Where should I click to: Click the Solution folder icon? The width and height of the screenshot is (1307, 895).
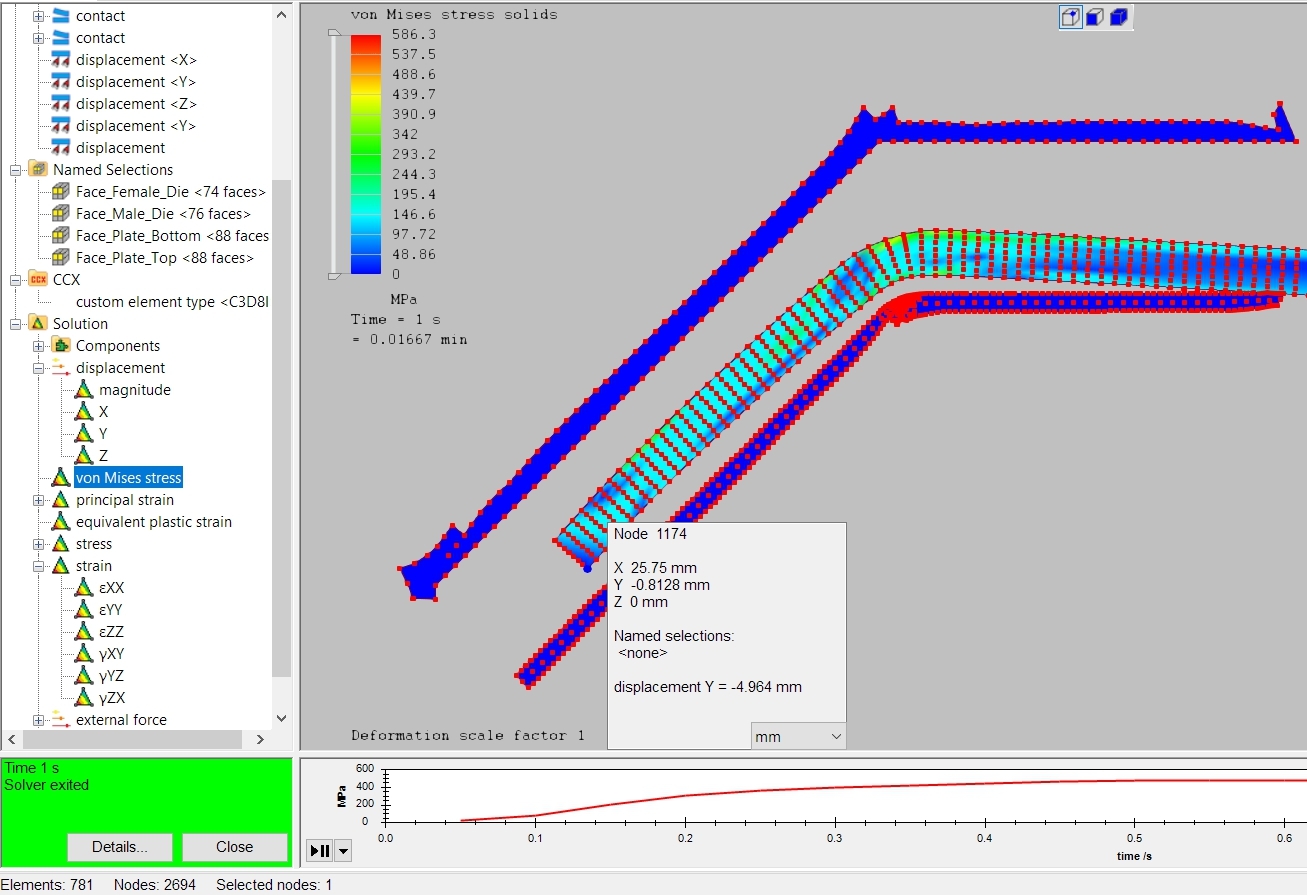point(38,324)
